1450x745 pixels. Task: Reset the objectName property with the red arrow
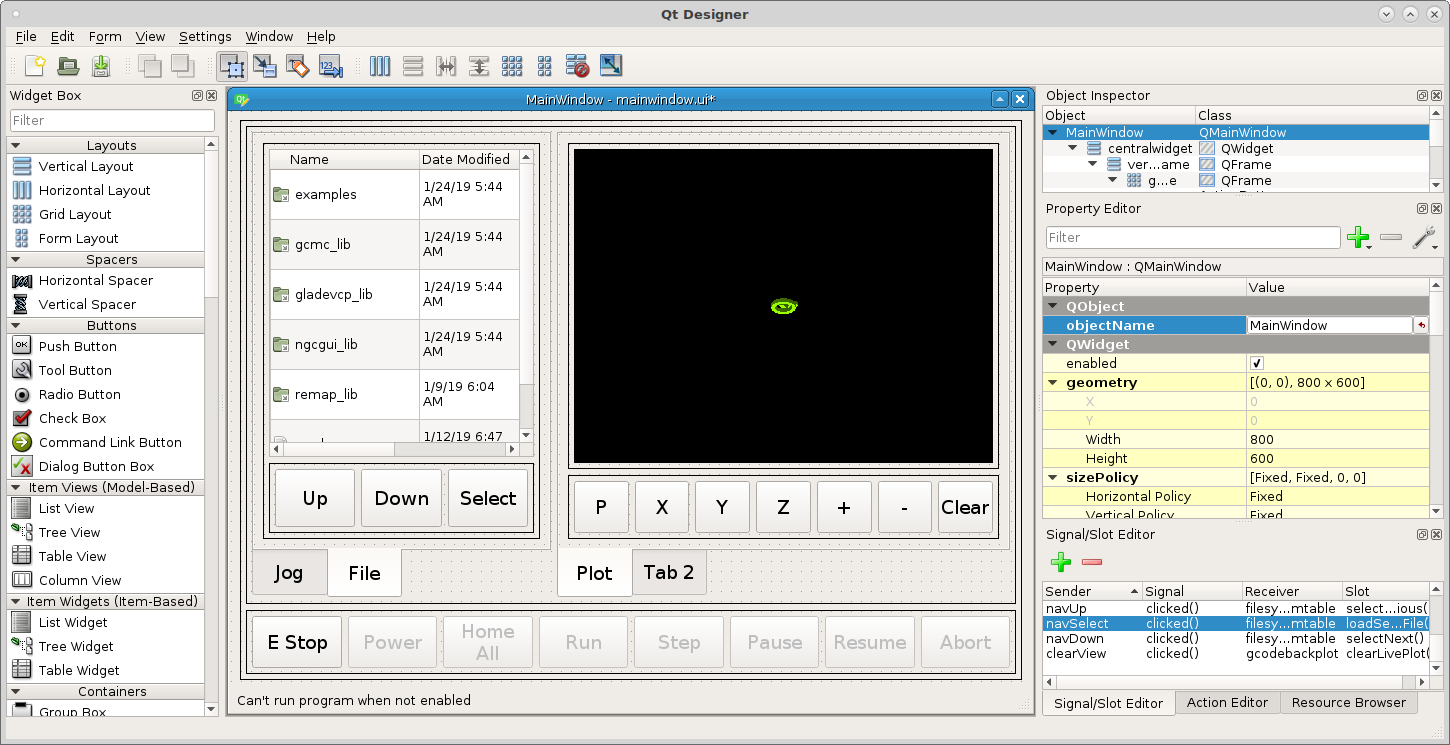[x=1421, y=325]
